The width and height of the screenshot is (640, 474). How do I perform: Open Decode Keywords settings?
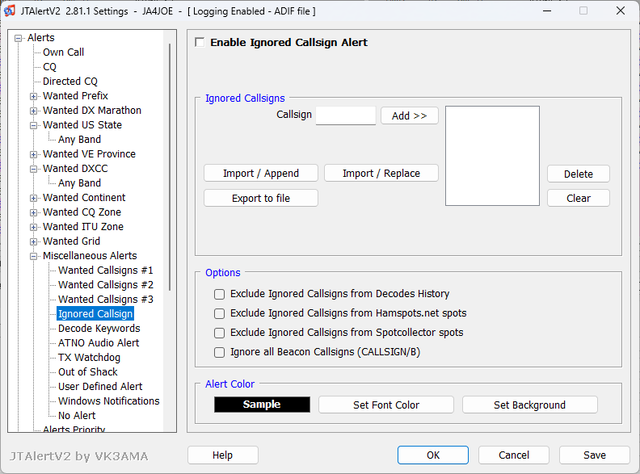[99, 329]
